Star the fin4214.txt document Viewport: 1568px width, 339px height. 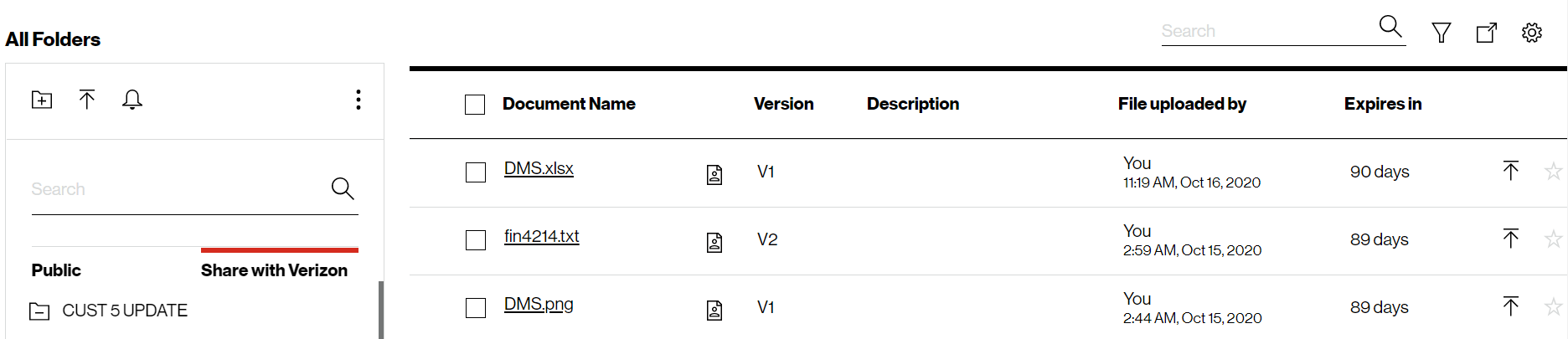coord(1553,239)
